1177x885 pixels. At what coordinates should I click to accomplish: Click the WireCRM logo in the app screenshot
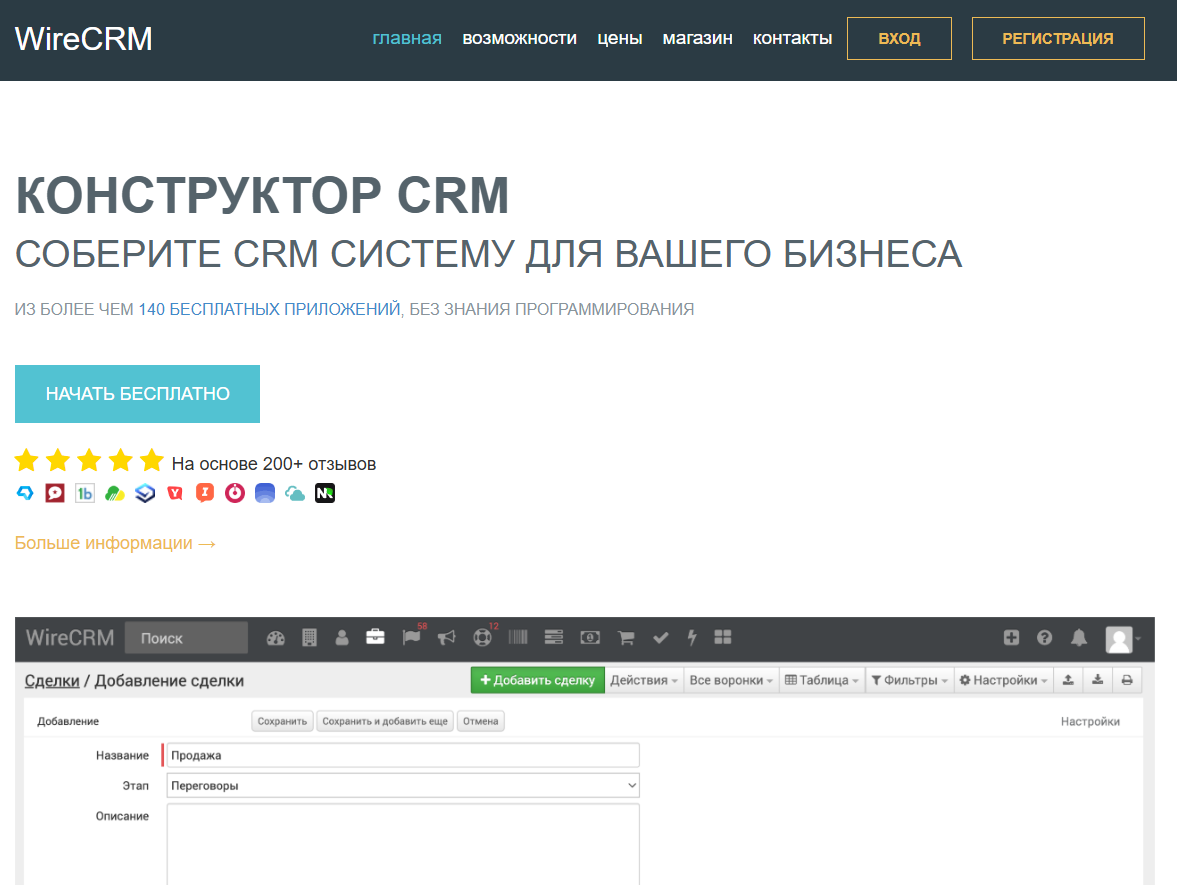pyautogui.click(x=70, y=638)
